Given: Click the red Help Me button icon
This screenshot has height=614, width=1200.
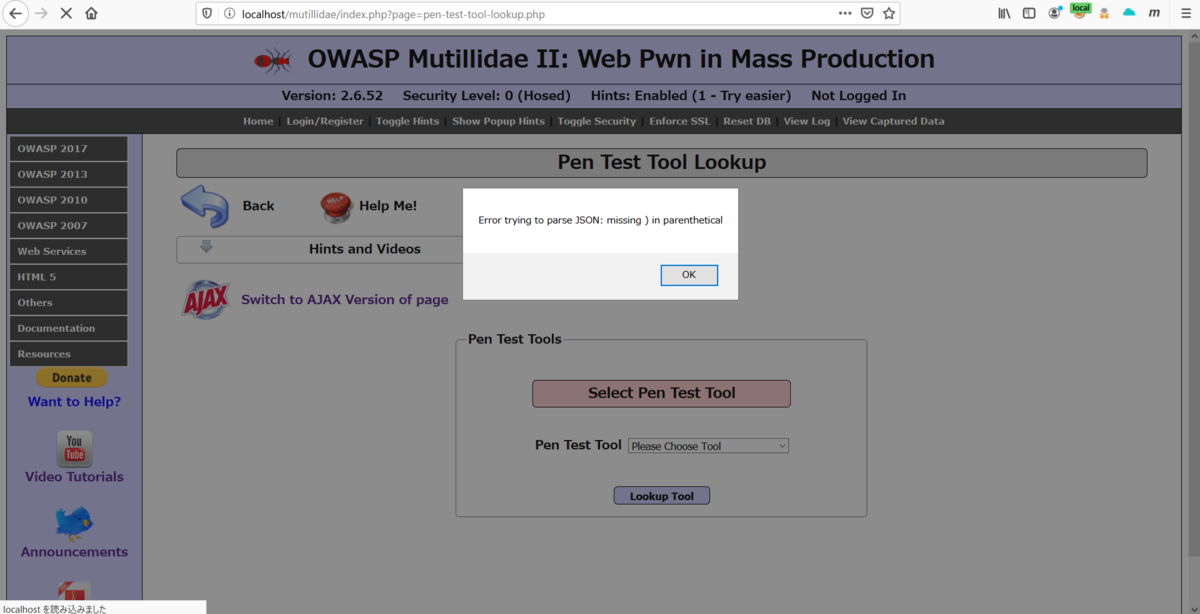Looking at the screenshot, I should (x=336, y=206).
